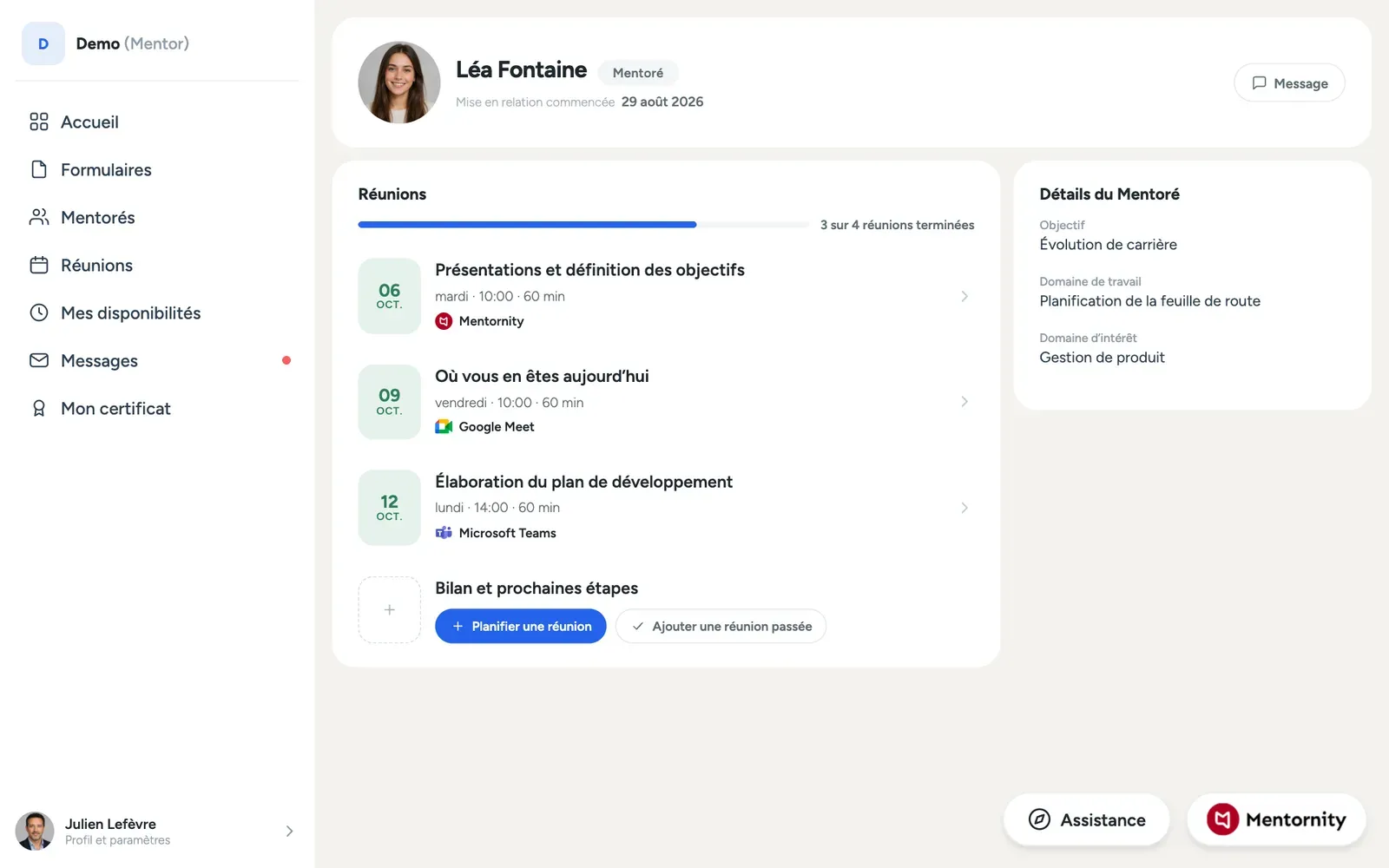Click Planifier une réunion button
Screen dimensions: 1389x868
[x=521, y=626]
